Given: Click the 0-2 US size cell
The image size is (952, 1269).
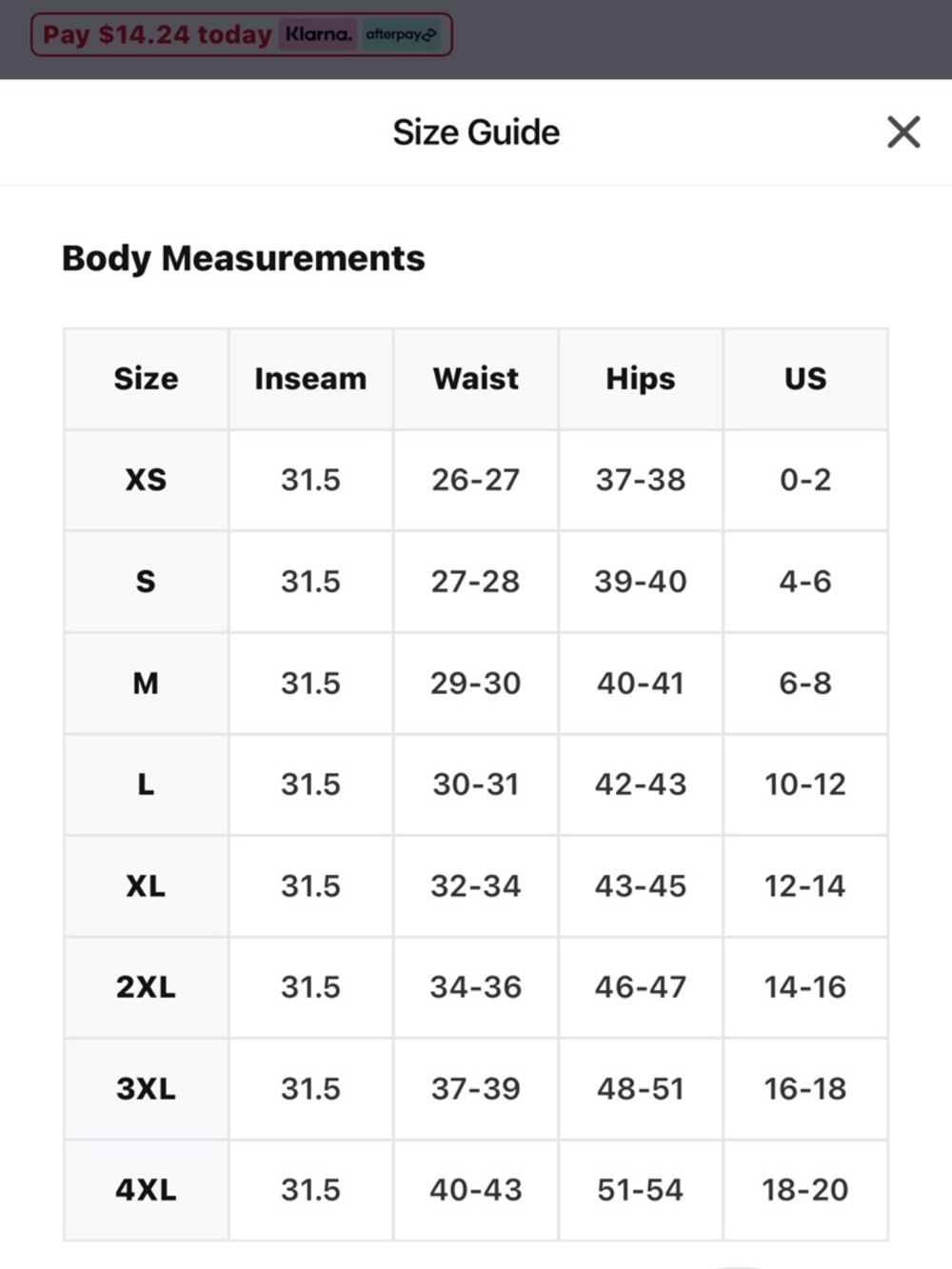Looking at the screenshot, I should [805, 480].
